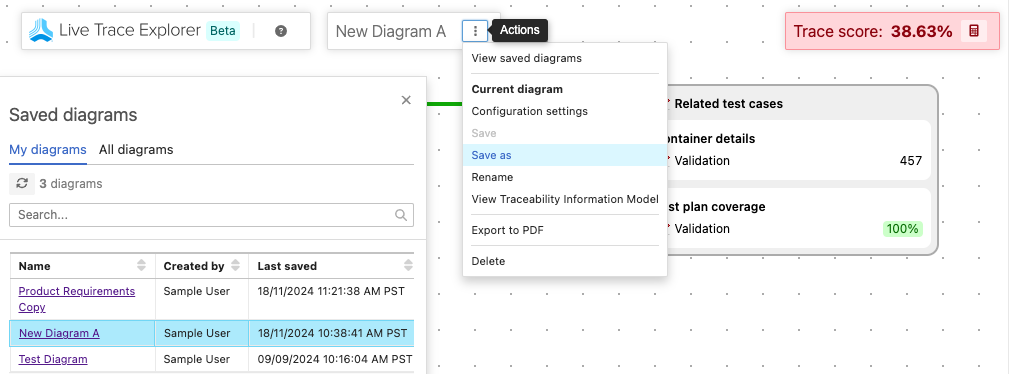Choose Export to PDF
1009x374 pixels.
coord(564,230)
